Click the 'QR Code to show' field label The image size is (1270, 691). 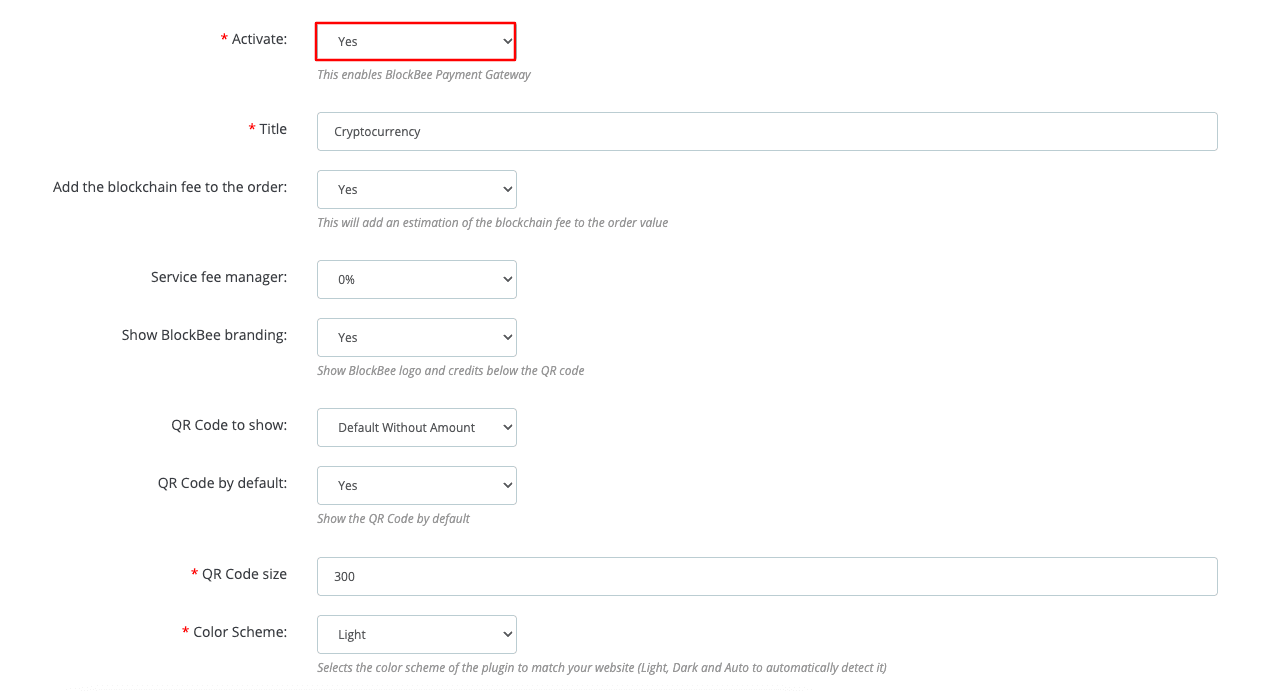click(x=228, y=425)
